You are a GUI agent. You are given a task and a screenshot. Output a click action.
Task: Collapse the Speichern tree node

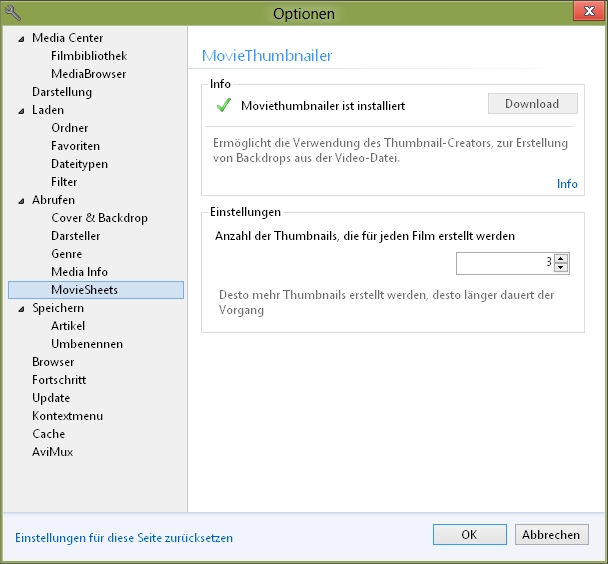(21, 309)
